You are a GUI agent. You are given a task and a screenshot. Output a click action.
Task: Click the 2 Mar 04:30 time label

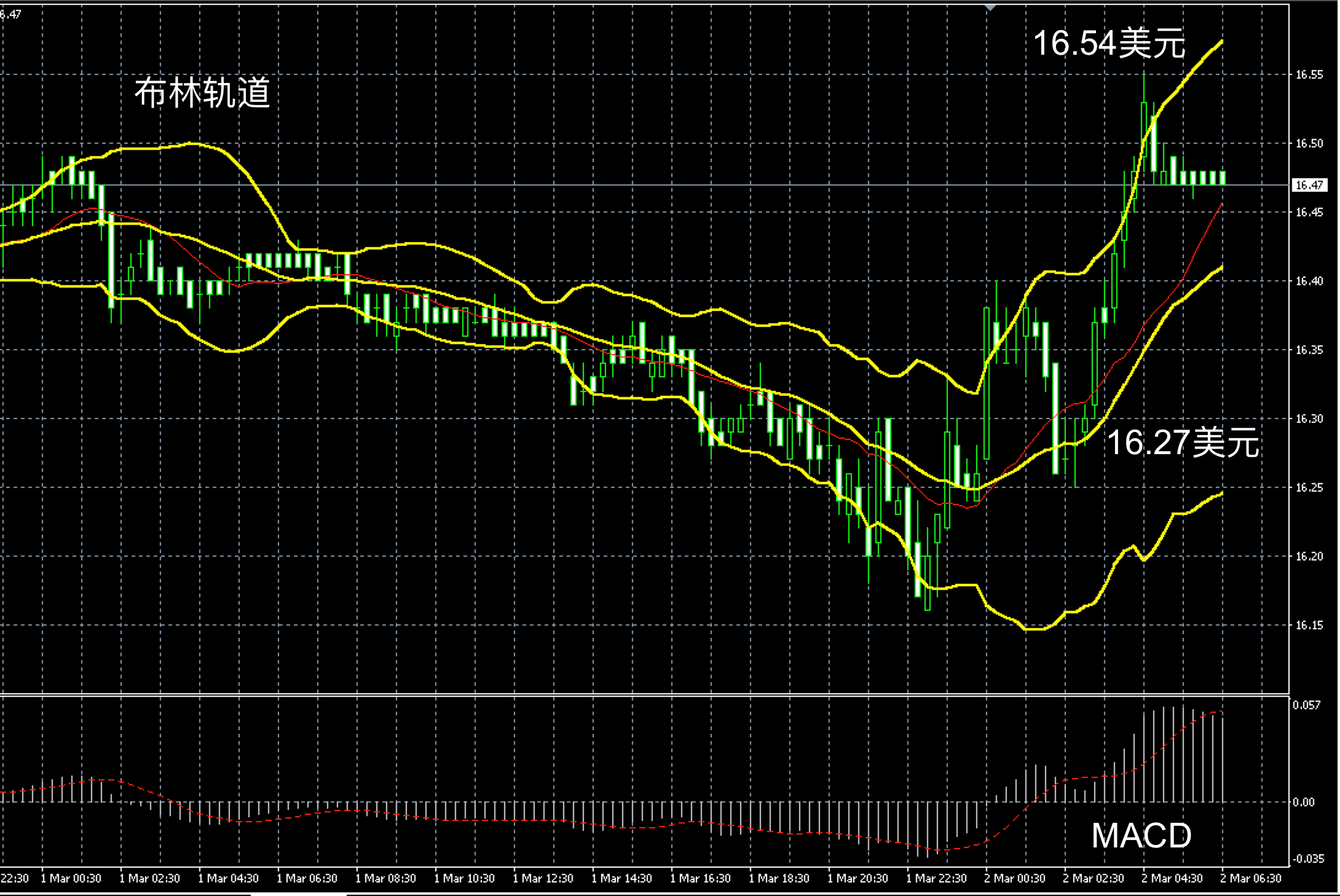point(1173,879)
